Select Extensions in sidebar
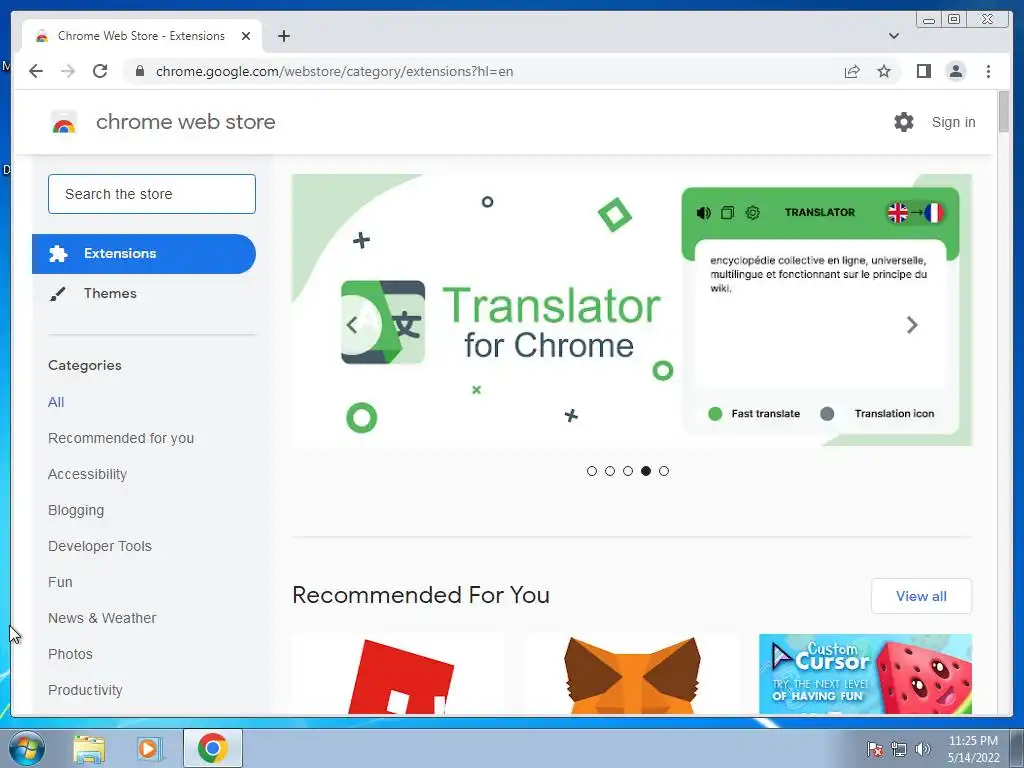 [144, 253]
